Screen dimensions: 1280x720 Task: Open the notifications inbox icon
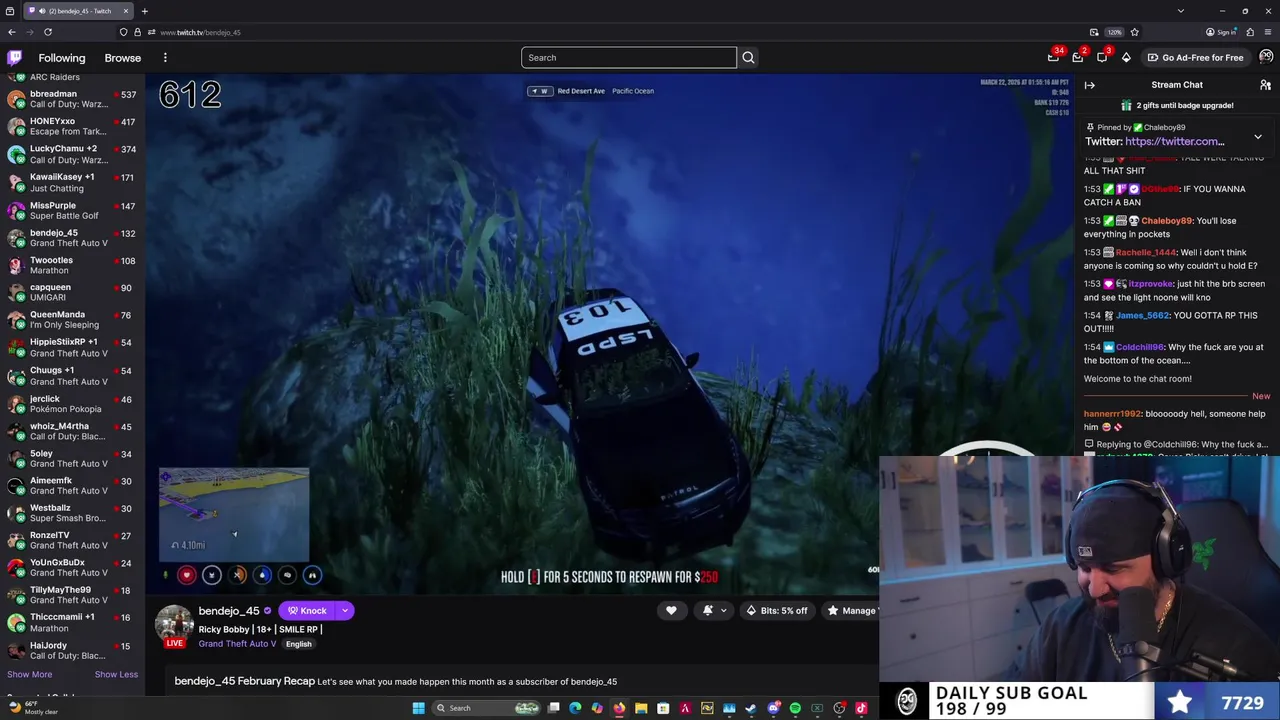pos(1078,58)
